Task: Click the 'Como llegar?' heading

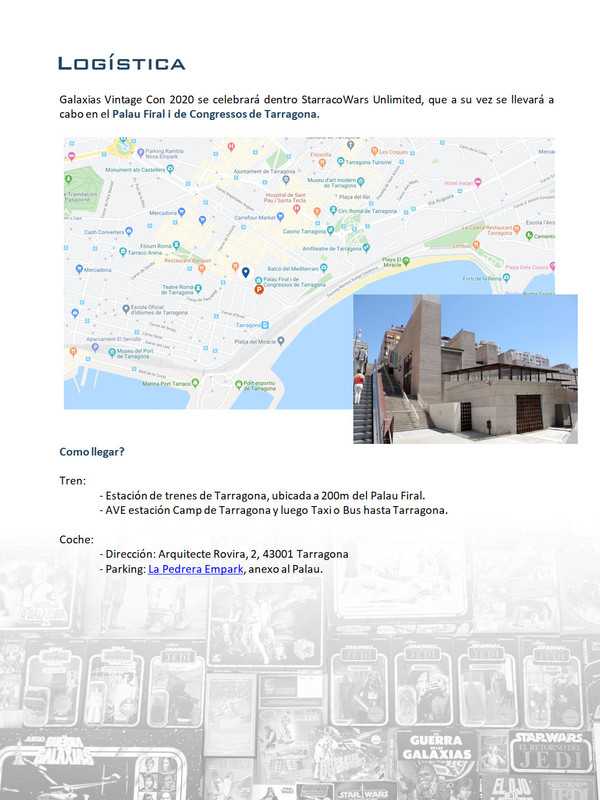Action: click(92, 452)
